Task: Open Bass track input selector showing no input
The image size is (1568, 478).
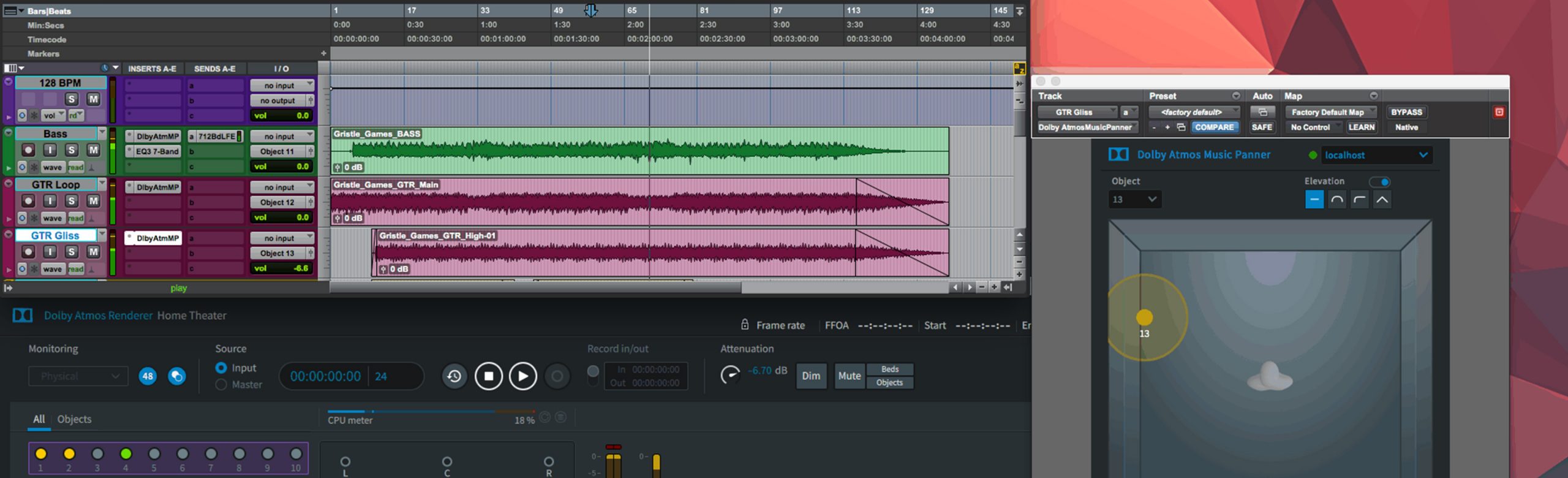Action: (x=282, y=136)
